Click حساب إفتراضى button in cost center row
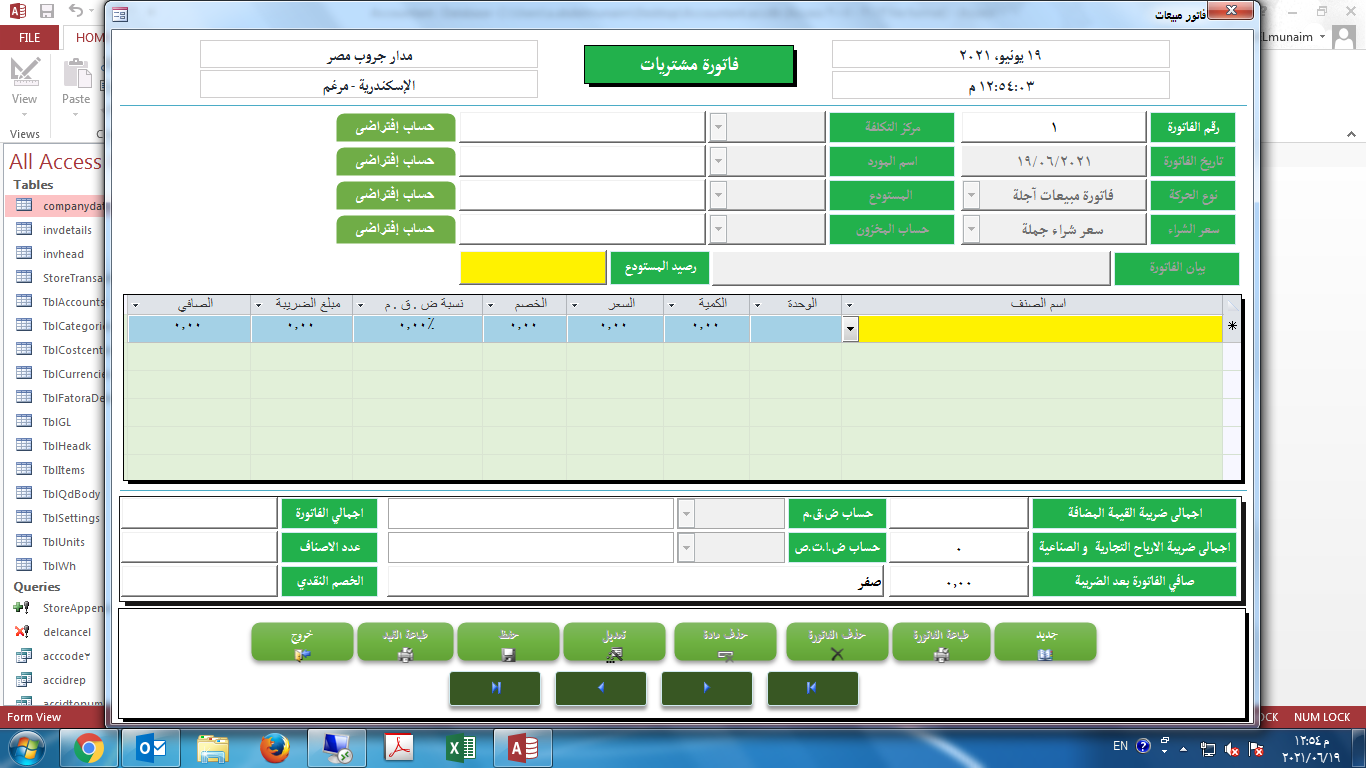Viewport: 1366px width, 768px height. point(396,127)
